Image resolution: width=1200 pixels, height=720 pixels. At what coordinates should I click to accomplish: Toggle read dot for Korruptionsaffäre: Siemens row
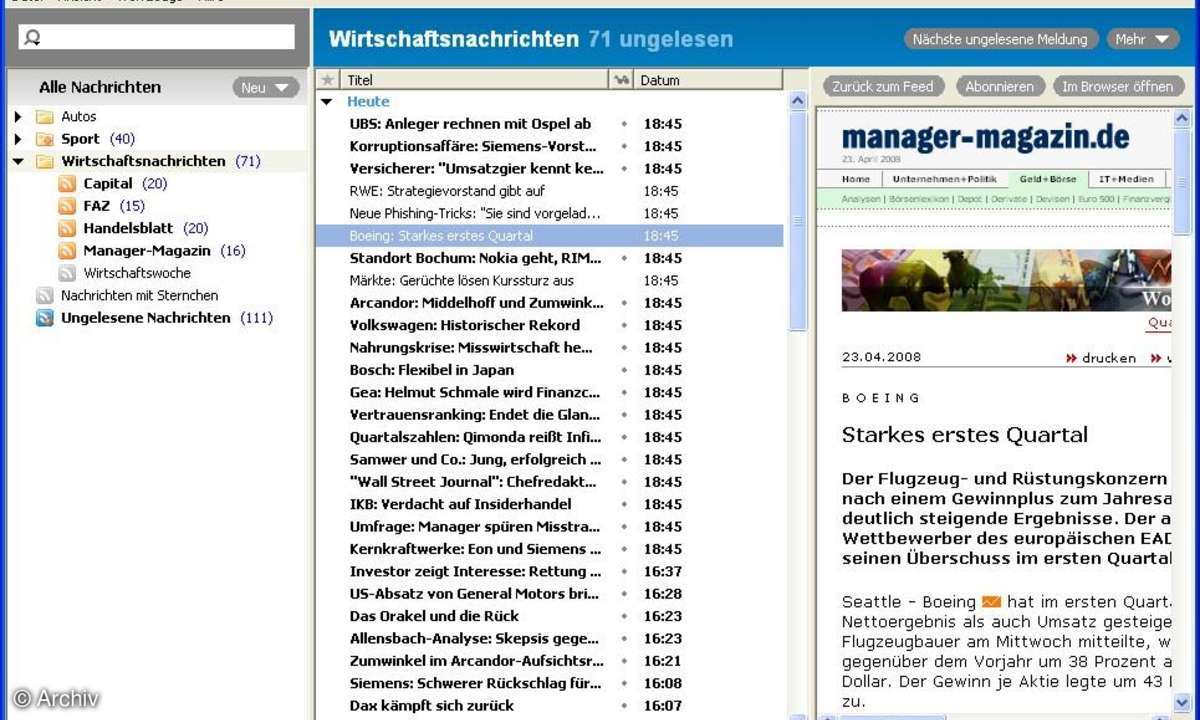[x=624, y=147]
